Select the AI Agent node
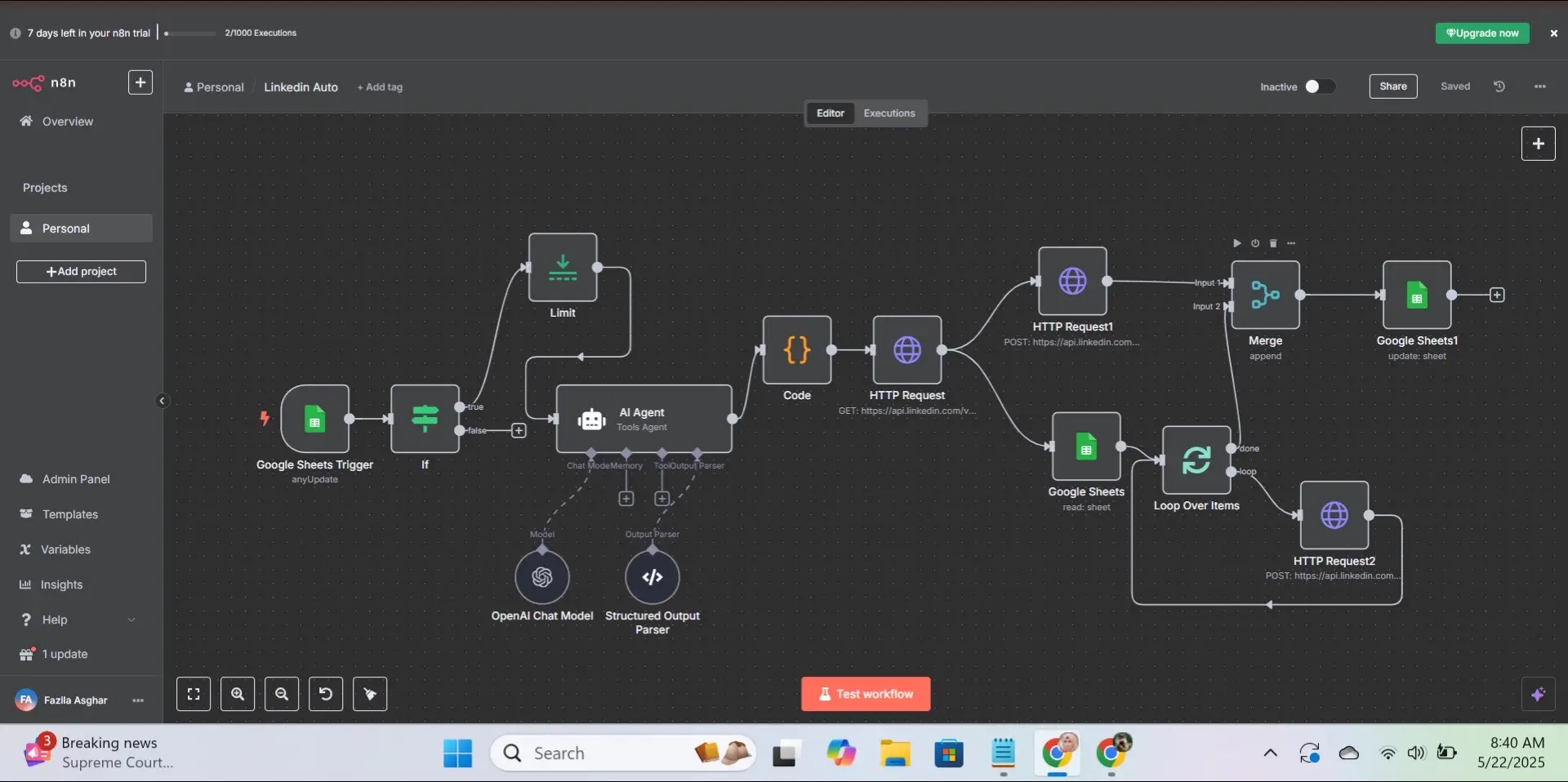Viewport: 1568px width, 782px height. 644,419
